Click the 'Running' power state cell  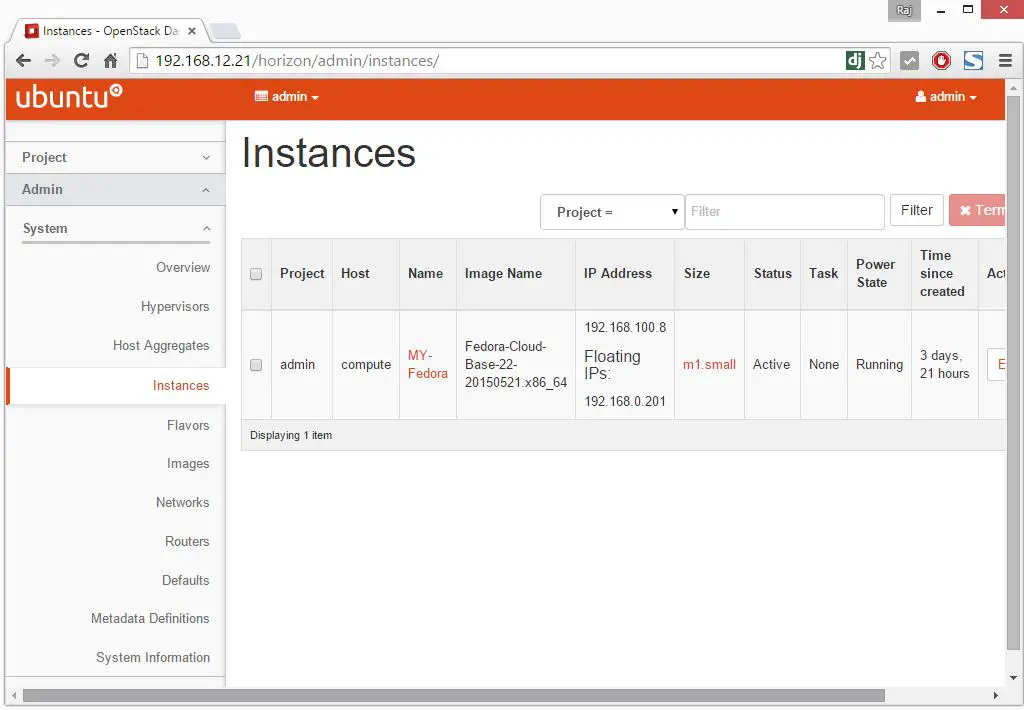point(879,364)
